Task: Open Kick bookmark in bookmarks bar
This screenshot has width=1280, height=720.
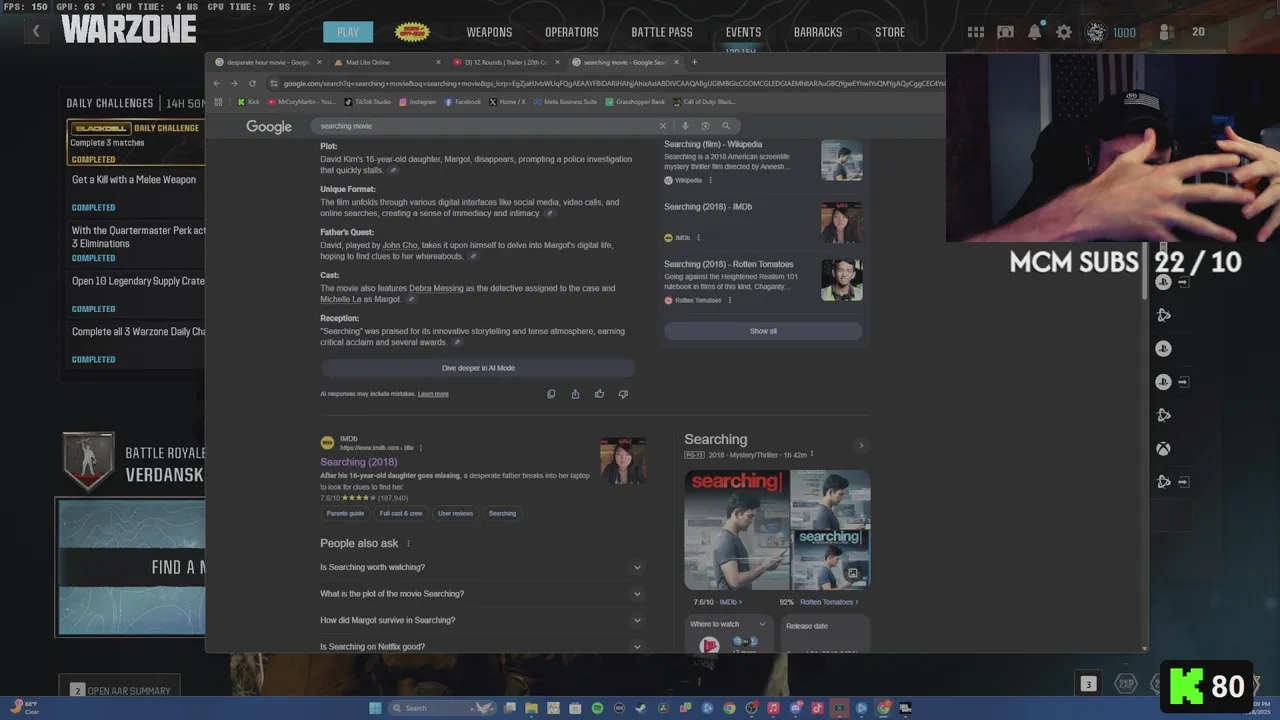Action: pos(248,102)
